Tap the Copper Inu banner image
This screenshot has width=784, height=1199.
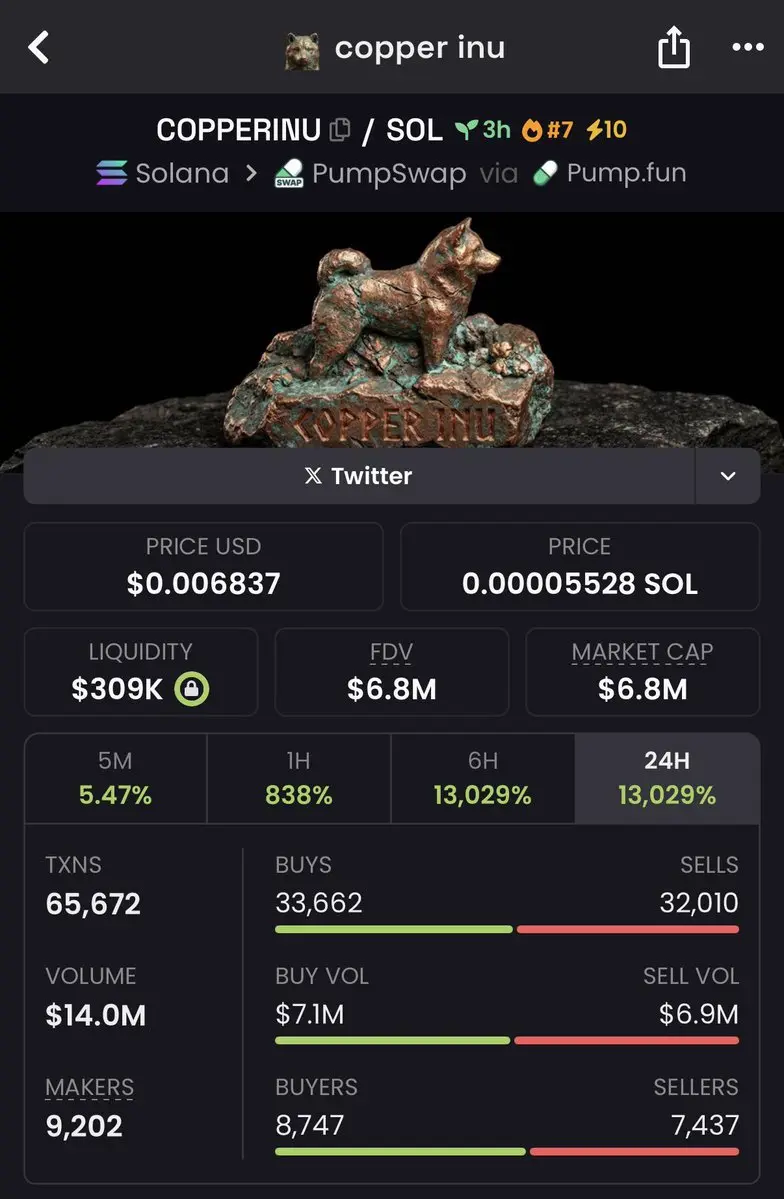tap(392, 336)
